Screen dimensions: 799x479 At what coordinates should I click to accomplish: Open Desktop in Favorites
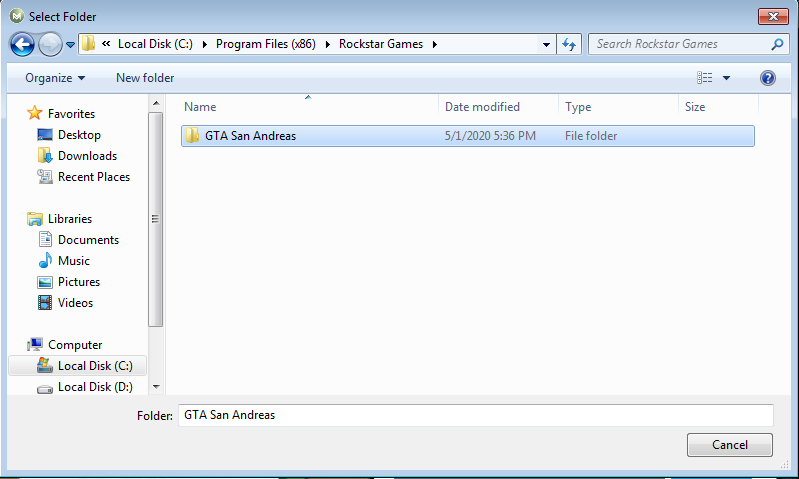coord(79,135)
